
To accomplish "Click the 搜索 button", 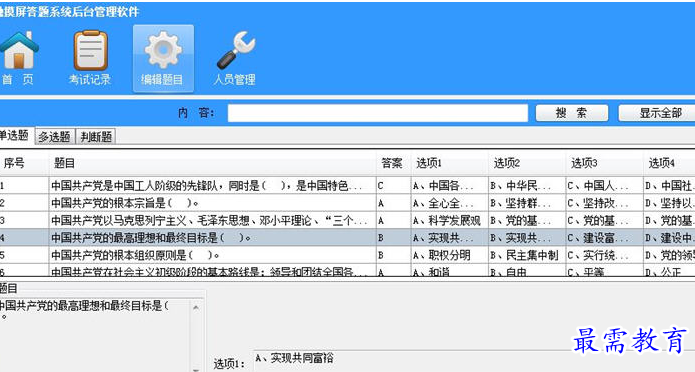I will click(571, 113).
